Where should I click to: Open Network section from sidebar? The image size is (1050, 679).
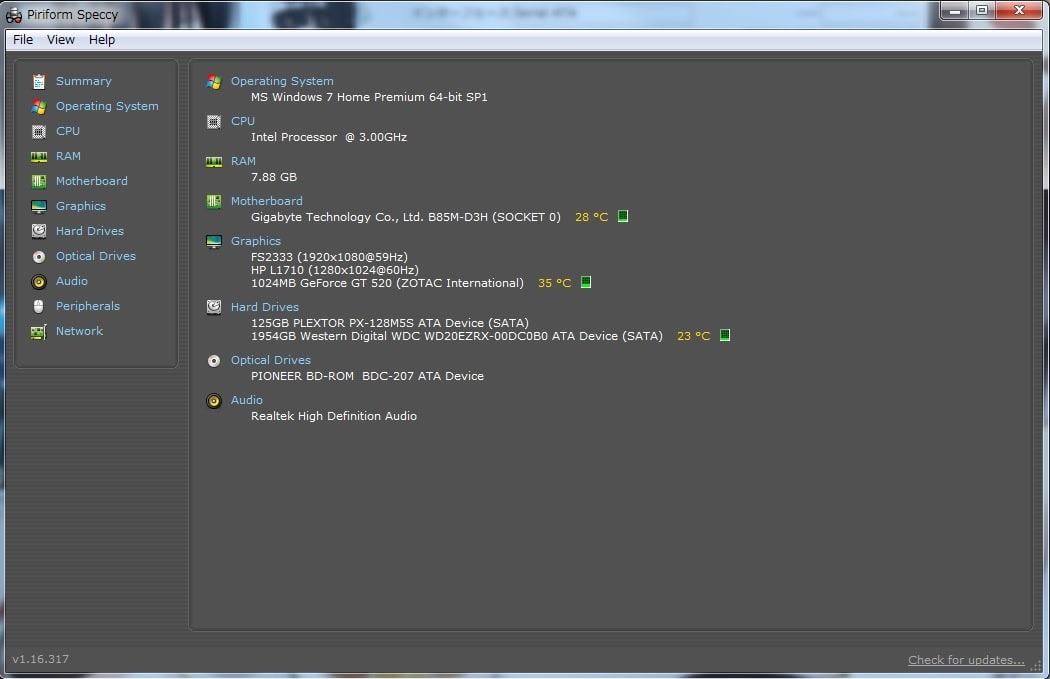(80, 331)
